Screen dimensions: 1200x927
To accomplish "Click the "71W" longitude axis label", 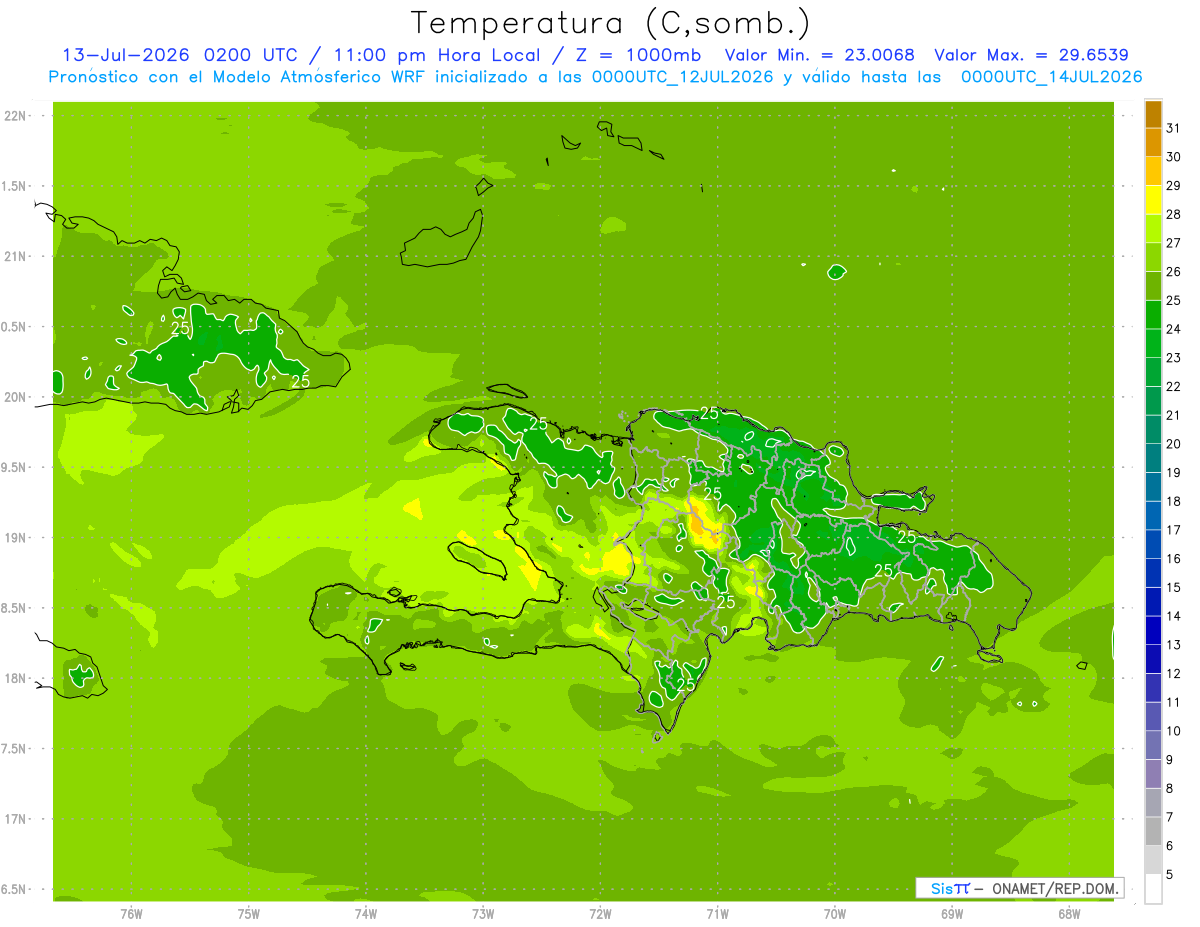I will [x=717, y=913].
